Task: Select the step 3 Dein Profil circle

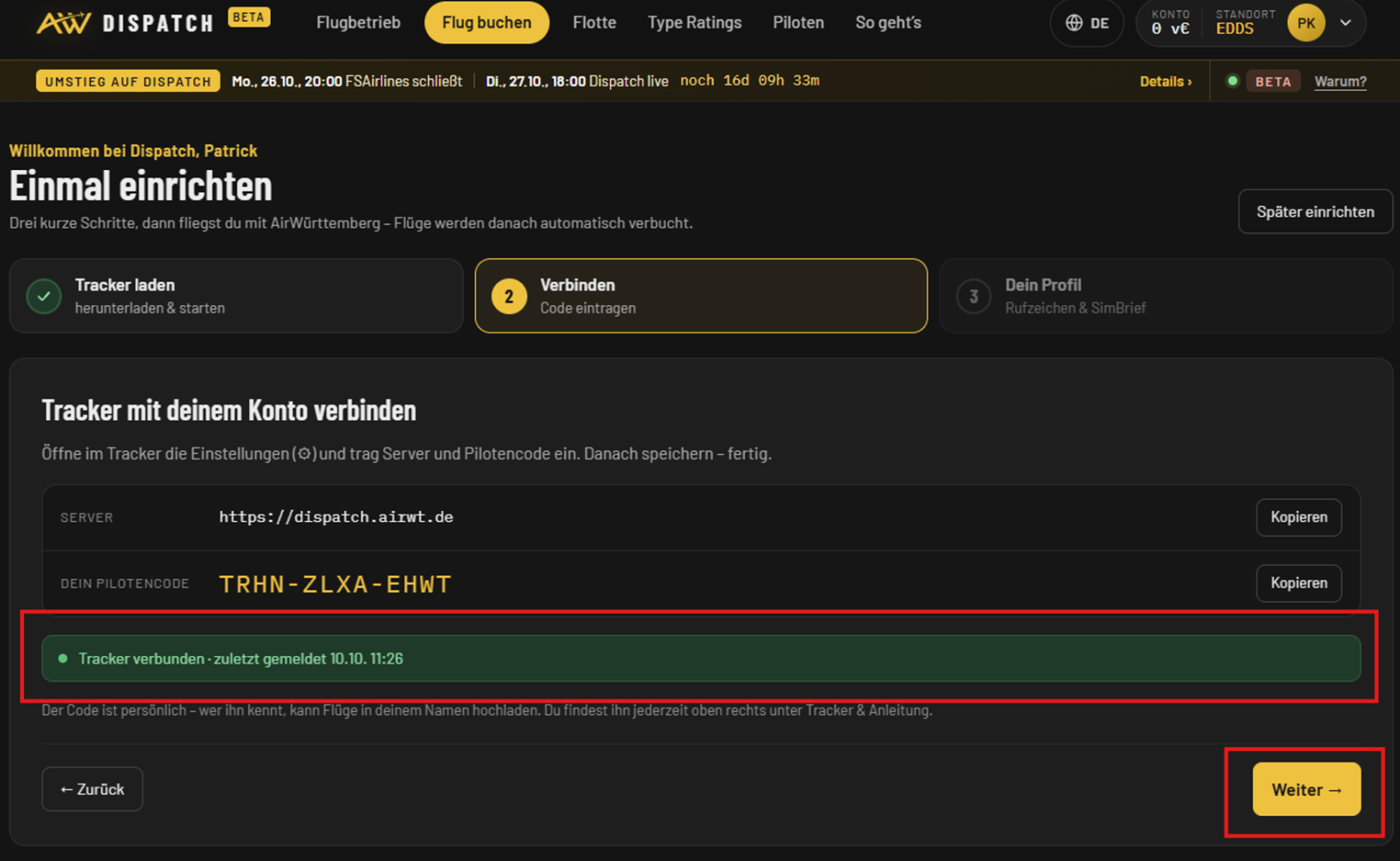Action: (973, 296)
